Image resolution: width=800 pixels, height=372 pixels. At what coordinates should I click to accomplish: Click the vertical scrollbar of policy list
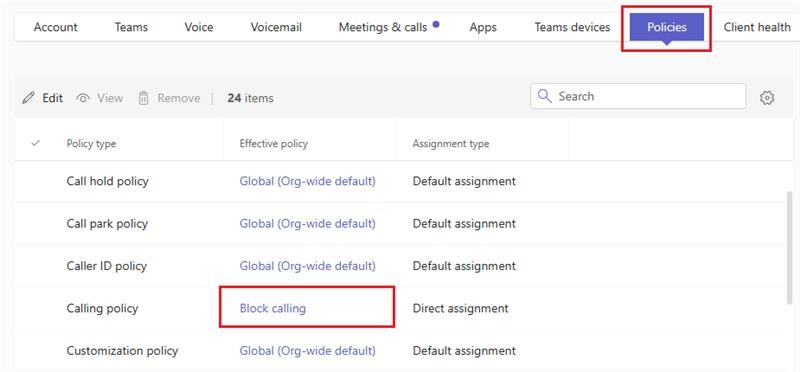(x=790, y=248)
